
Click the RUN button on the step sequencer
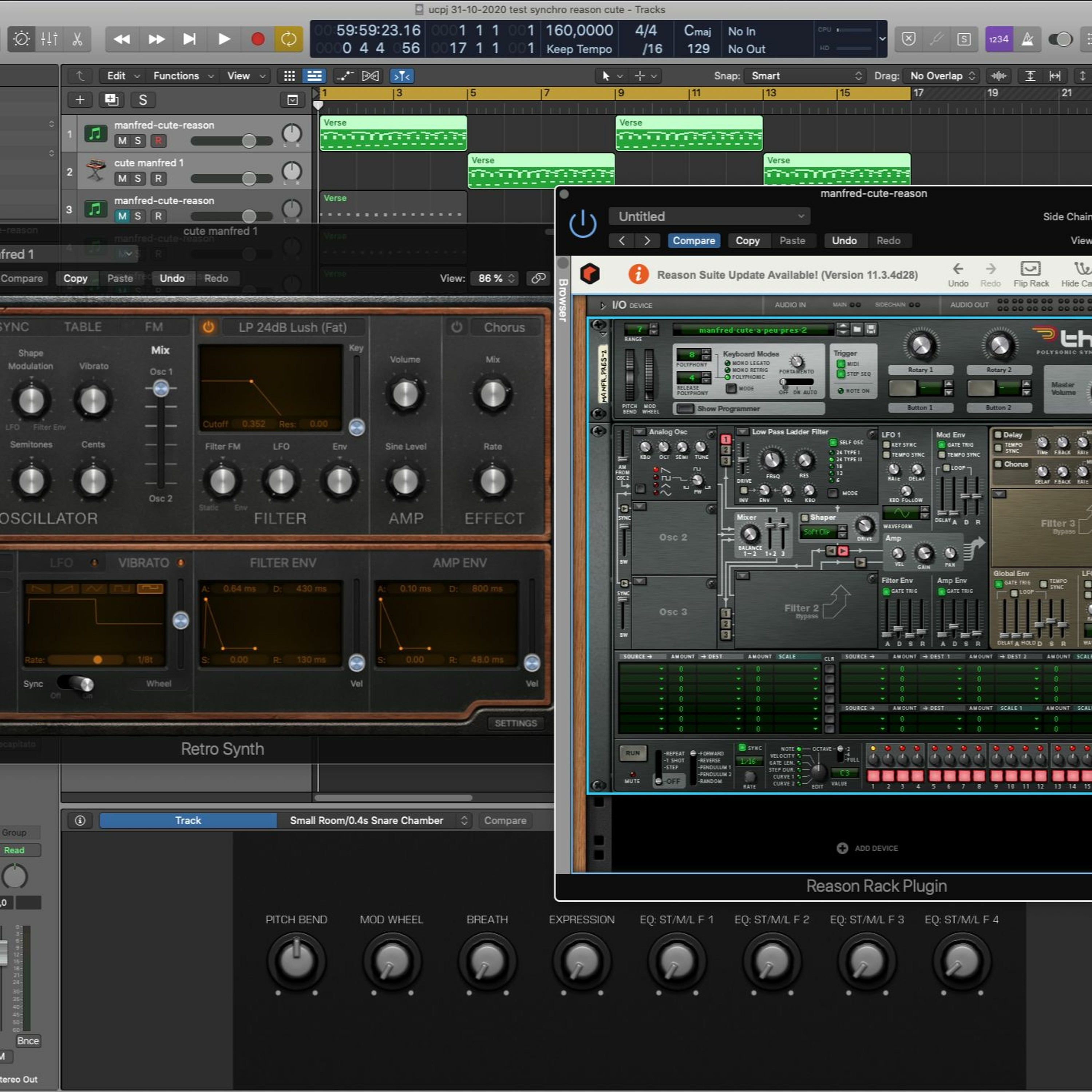633,753
